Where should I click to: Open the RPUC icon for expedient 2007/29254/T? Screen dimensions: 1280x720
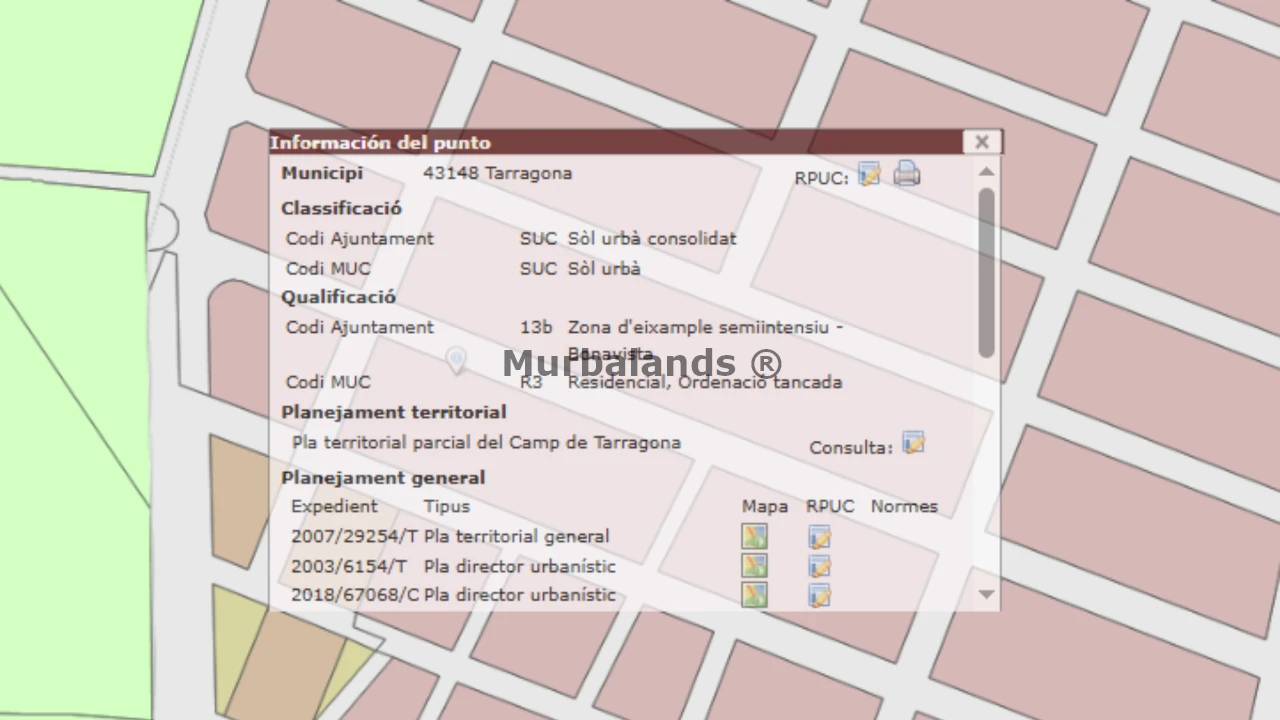click(x=819, y=537)
